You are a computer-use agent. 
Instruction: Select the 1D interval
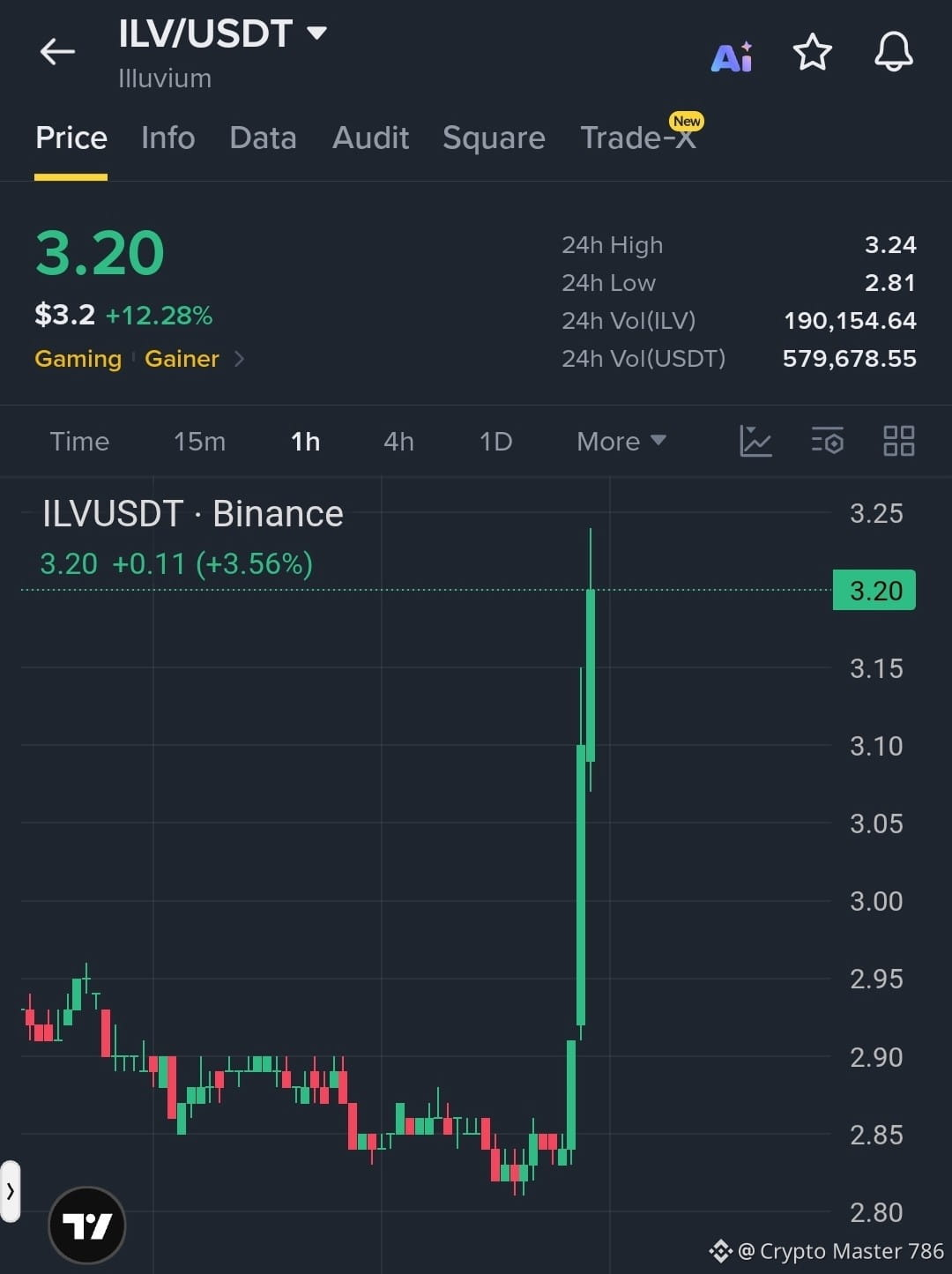click(x=495, y=441)
